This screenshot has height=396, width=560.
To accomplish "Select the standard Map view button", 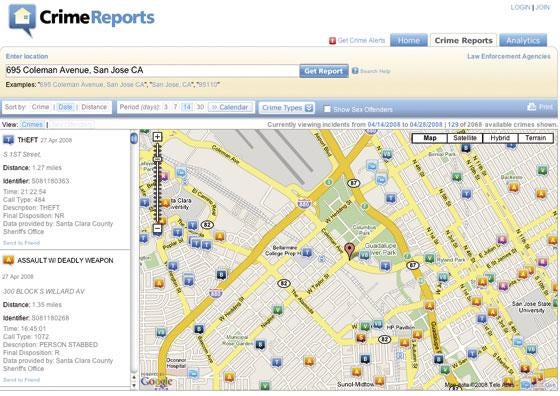I will [430, 138].
